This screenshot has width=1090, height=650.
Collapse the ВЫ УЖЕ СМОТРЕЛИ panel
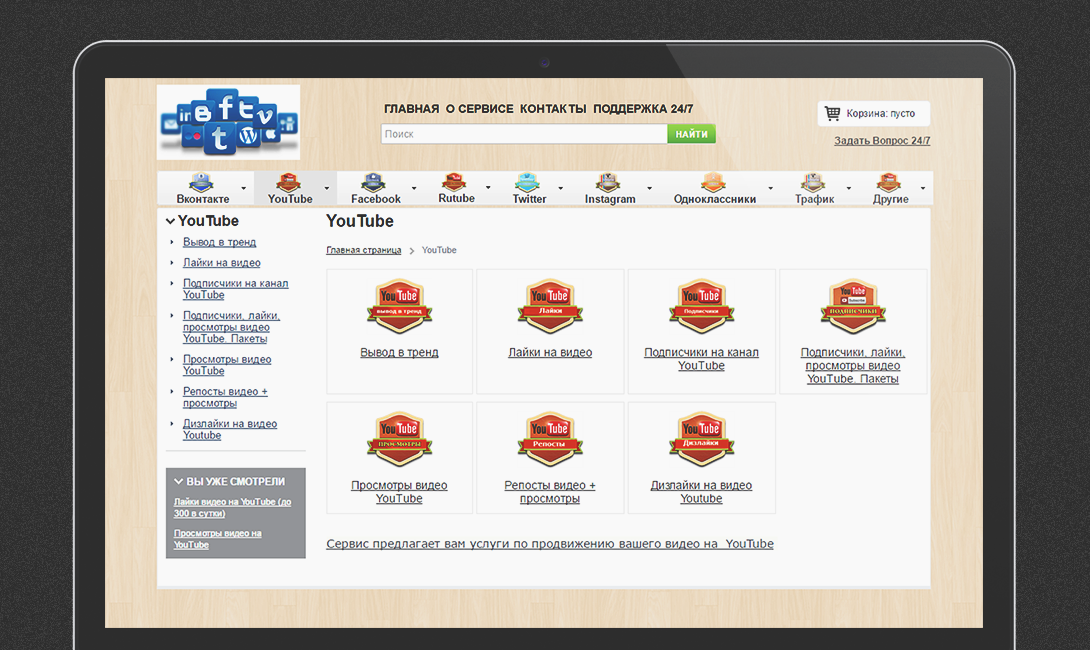point(179,481)
